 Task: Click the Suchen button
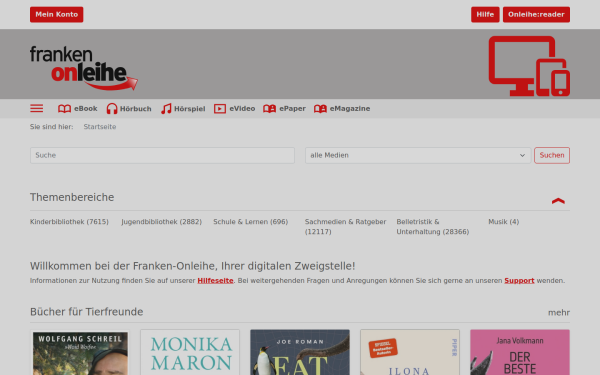coord(552,155)
